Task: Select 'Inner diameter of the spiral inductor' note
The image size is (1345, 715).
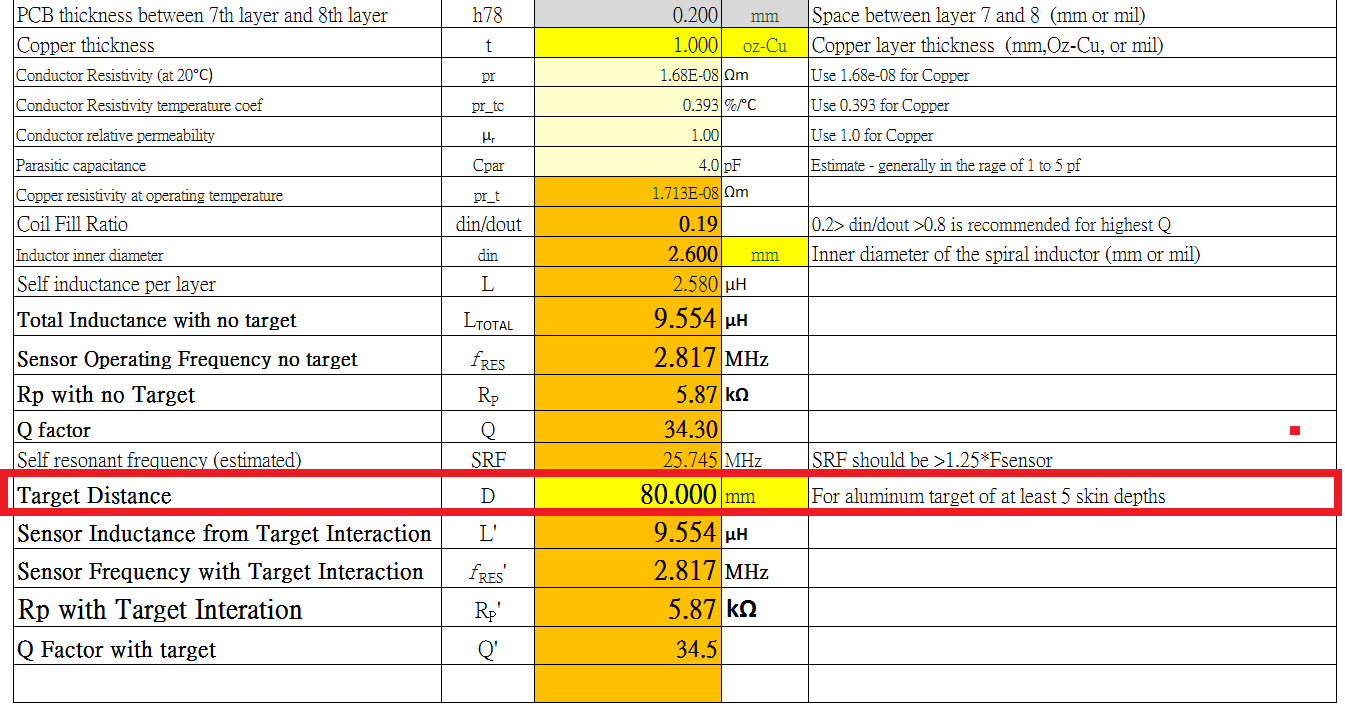Action: 1006,254
